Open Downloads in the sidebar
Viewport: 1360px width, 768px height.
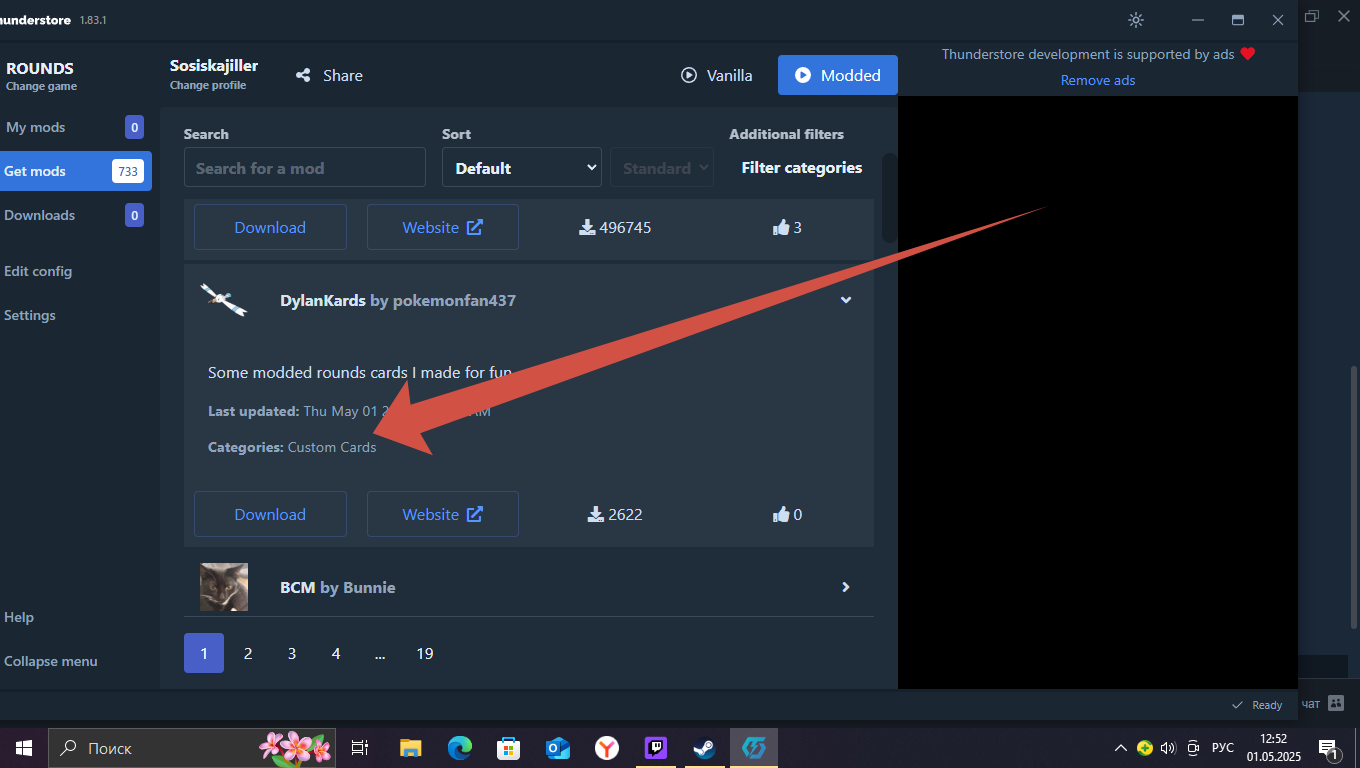pyautogui.click(x=76, y=215)
